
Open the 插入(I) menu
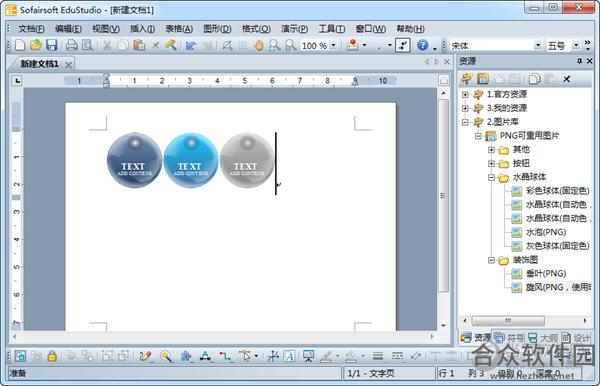point(142,29)
